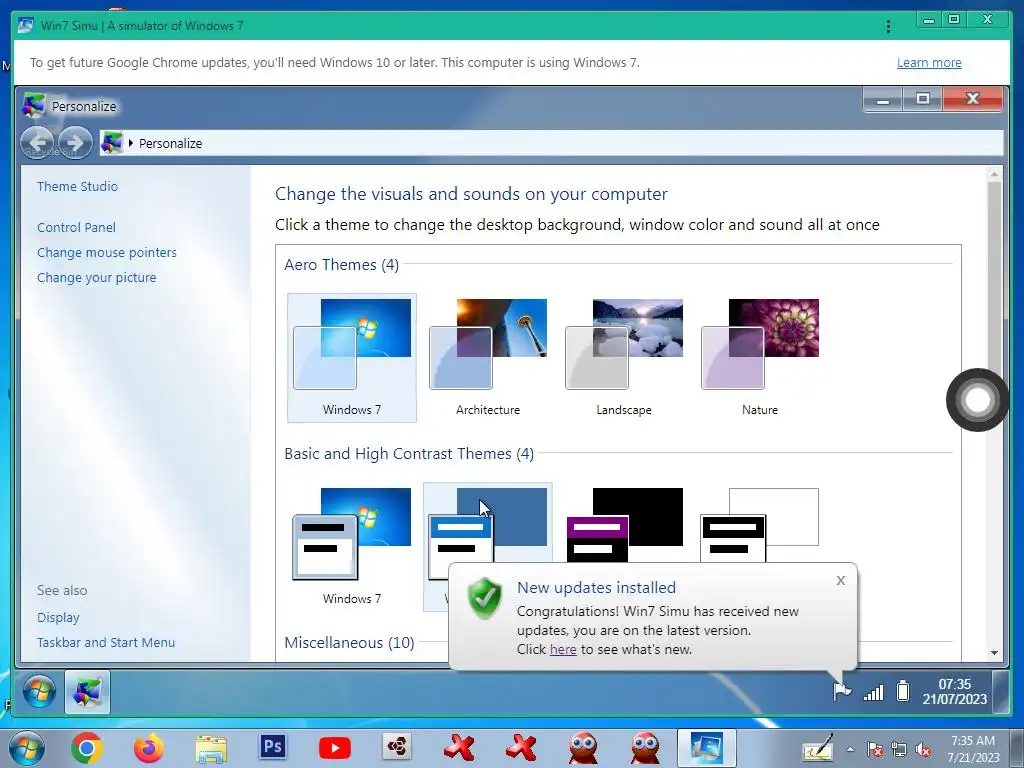Click the Personalize icon in simulator taskbar
Screen dimensions: 1024x768
88,692
